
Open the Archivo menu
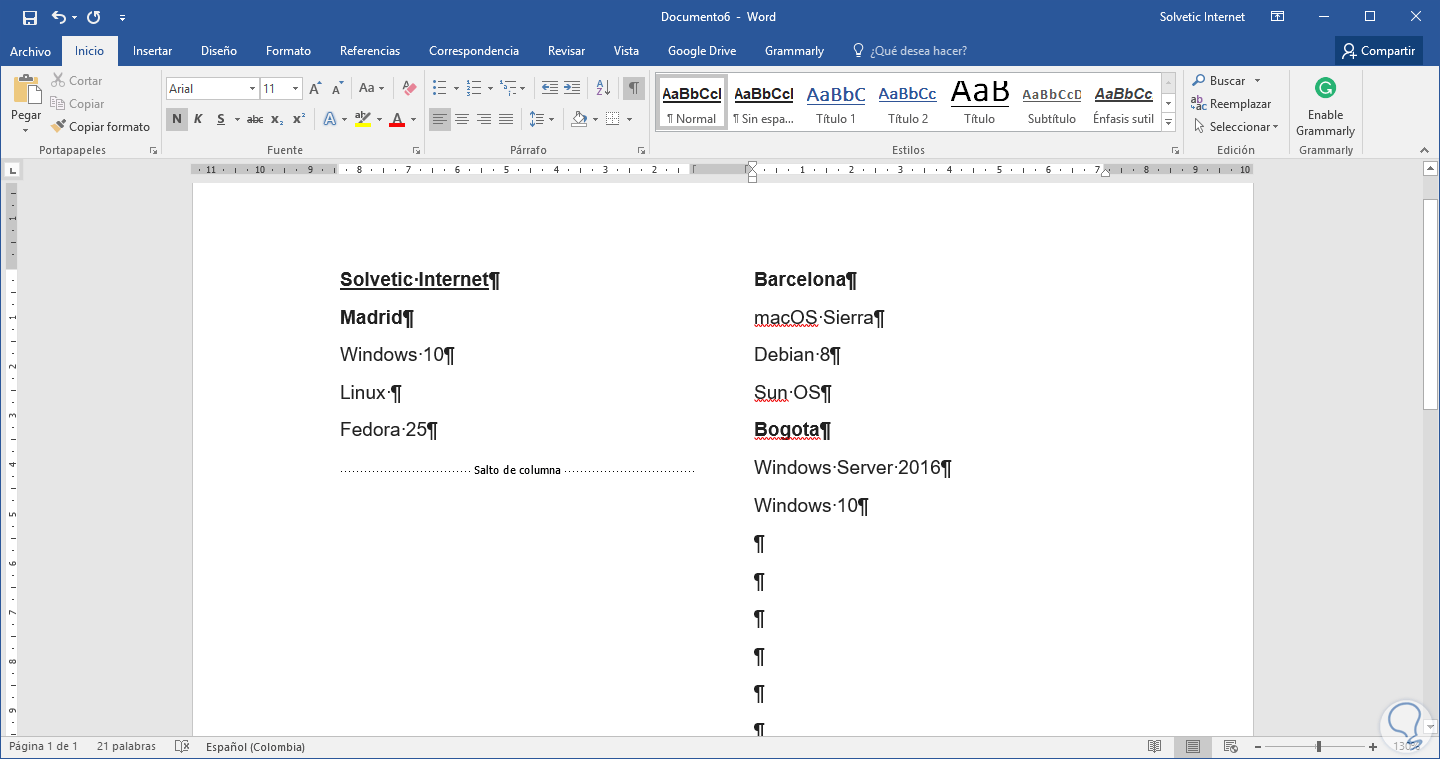click(x=30, y=51)
